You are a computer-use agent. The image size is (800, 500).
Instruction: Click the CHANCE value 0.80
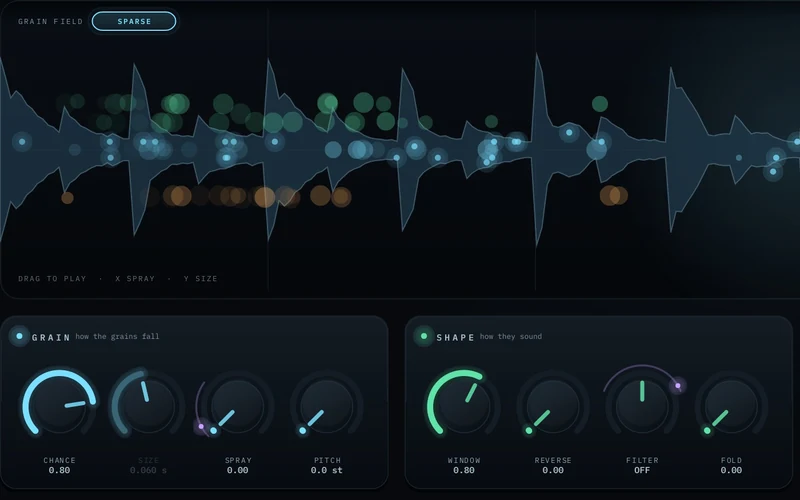coord(59,470)
